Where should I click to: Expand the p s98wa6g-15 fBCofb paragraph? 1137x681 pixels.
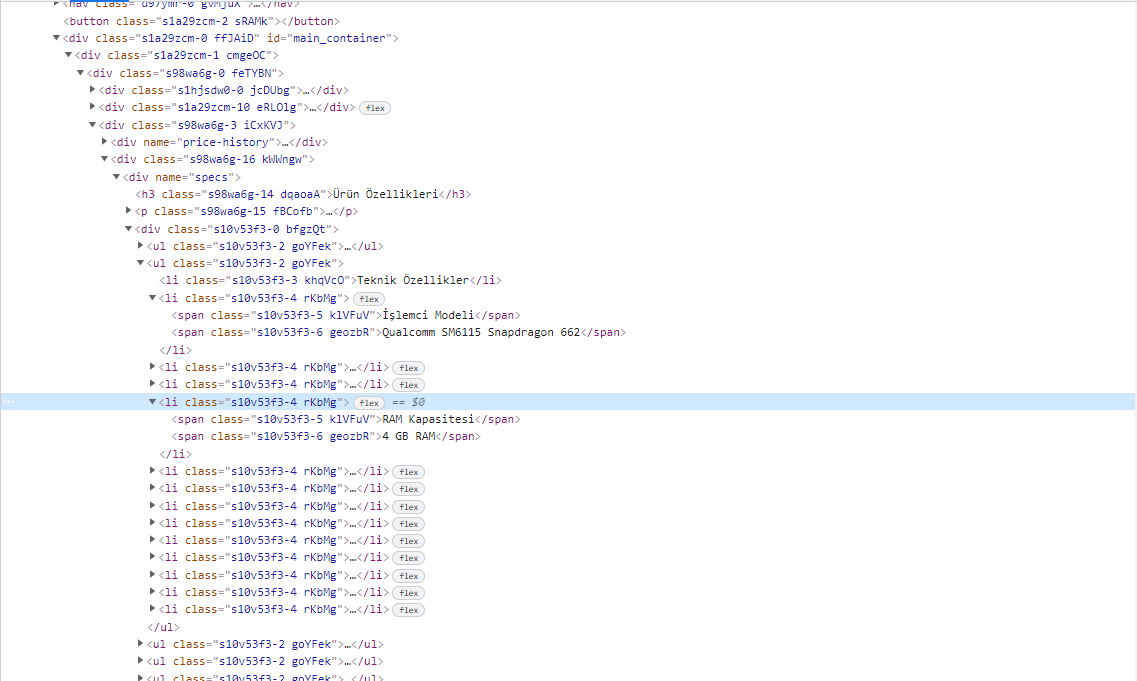128,211
